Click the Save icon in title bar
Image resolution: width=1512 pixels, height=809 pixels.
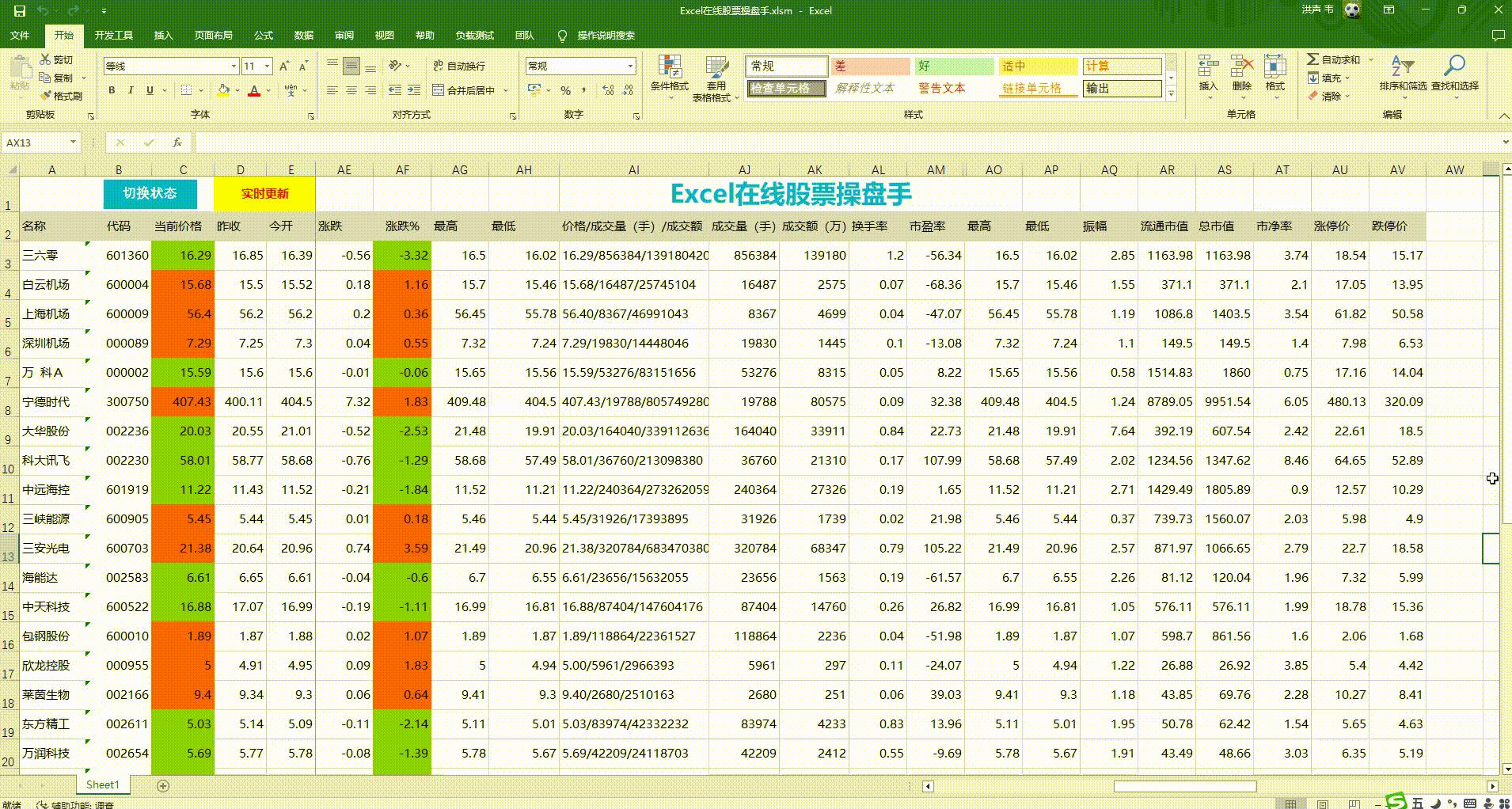(x=20, y=11)
